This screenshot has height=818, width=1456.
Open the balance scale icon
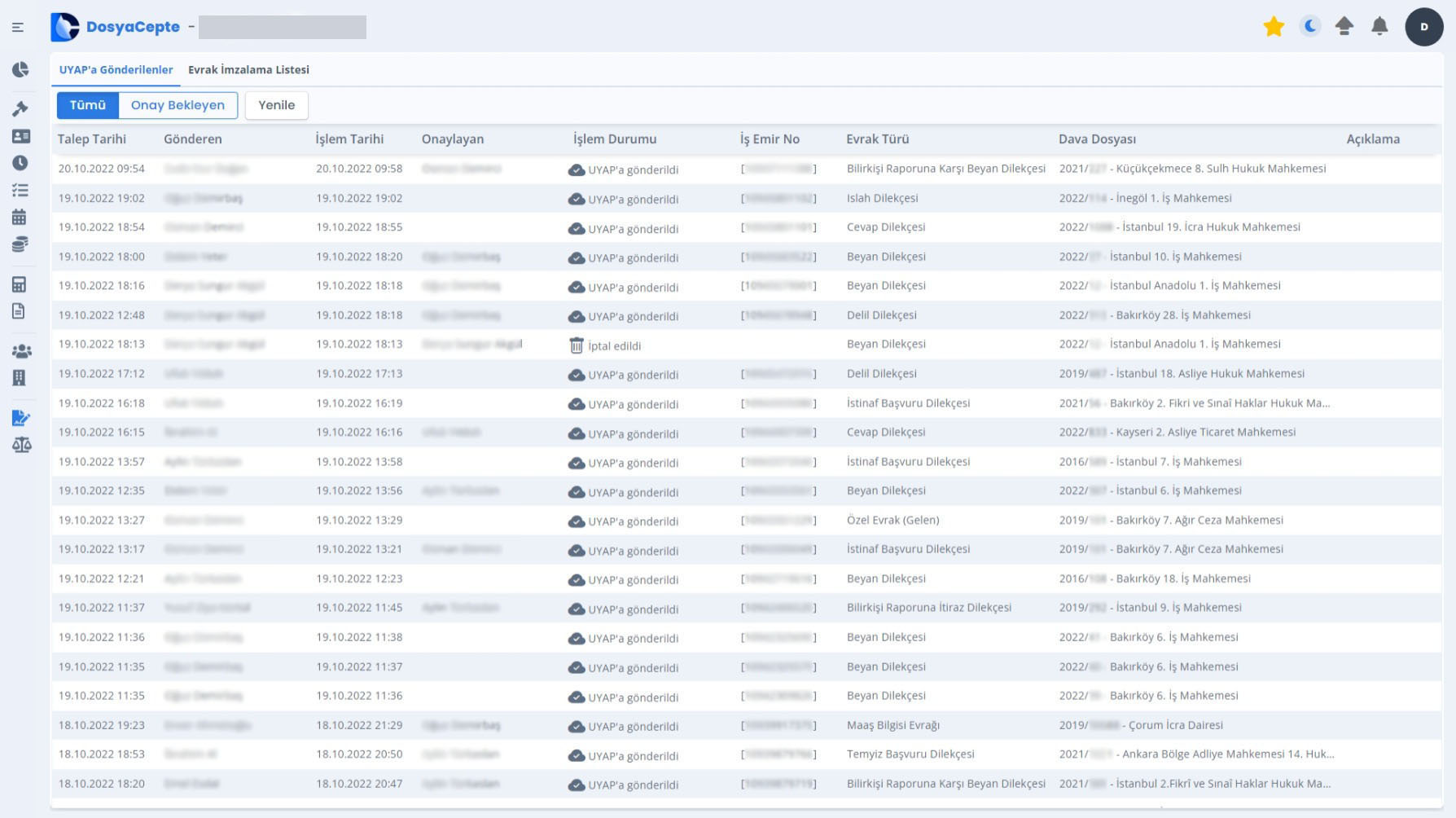(x=22, y=445)
